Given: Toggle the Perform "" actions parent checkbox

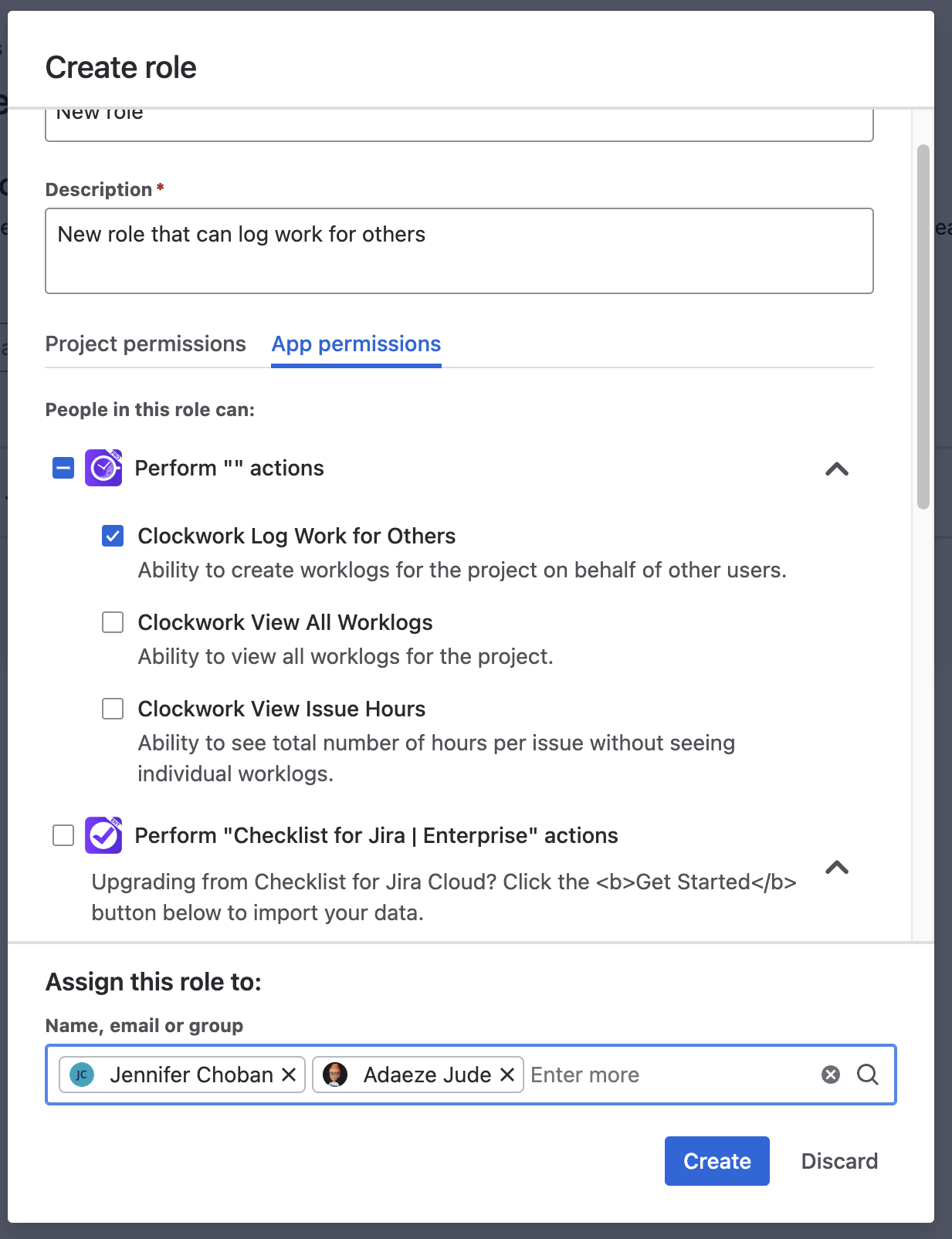Looking at the screenshot, I should pos(63,468).
